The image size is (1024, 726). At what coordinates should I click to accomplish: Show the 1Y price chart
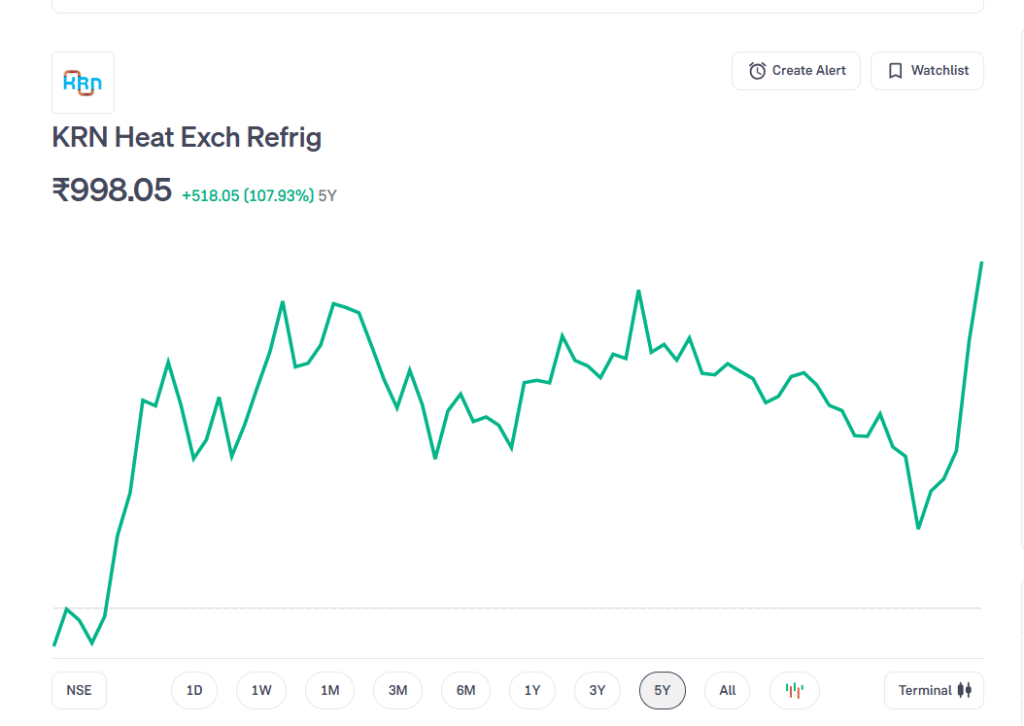click(532, 690)
